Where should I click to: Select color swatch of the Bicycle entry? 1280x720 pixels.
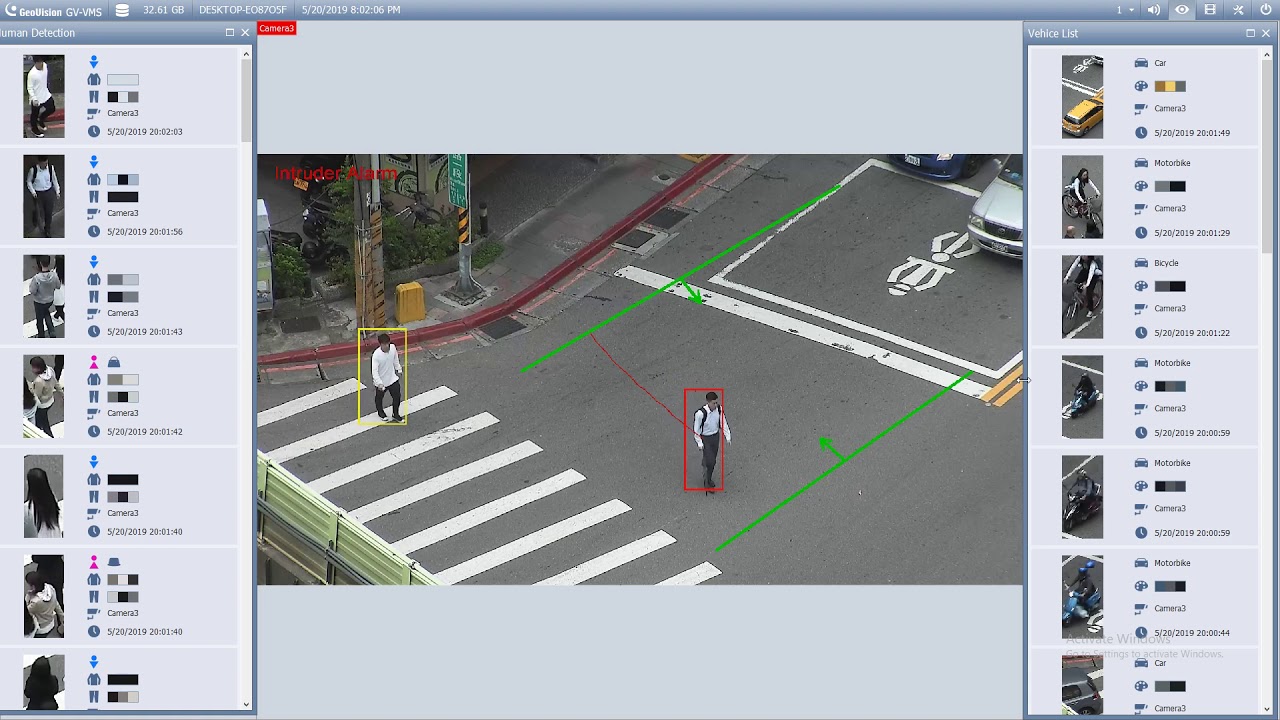point(1170,286)
